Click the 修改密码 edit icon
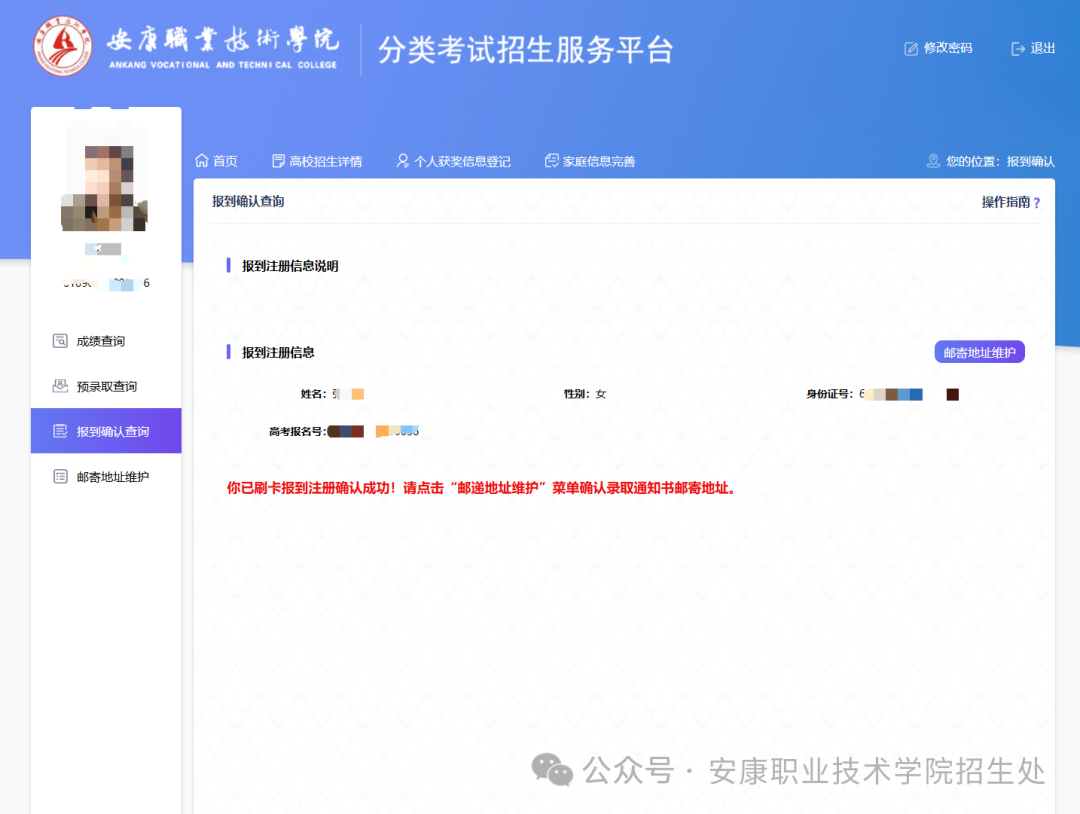 (x=911, y=48)
